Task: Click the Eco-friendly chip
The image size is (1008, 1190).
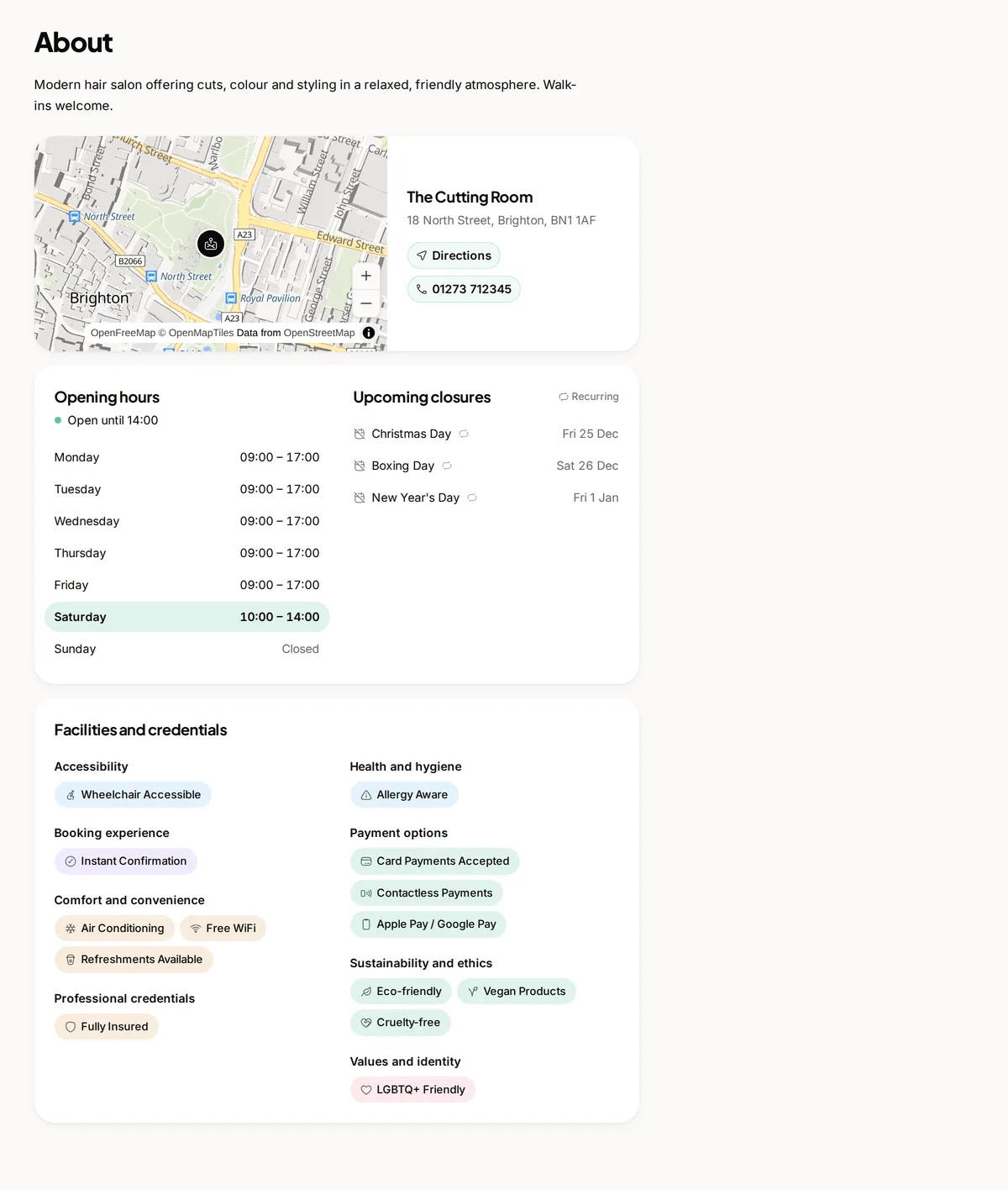Action: 401,992
